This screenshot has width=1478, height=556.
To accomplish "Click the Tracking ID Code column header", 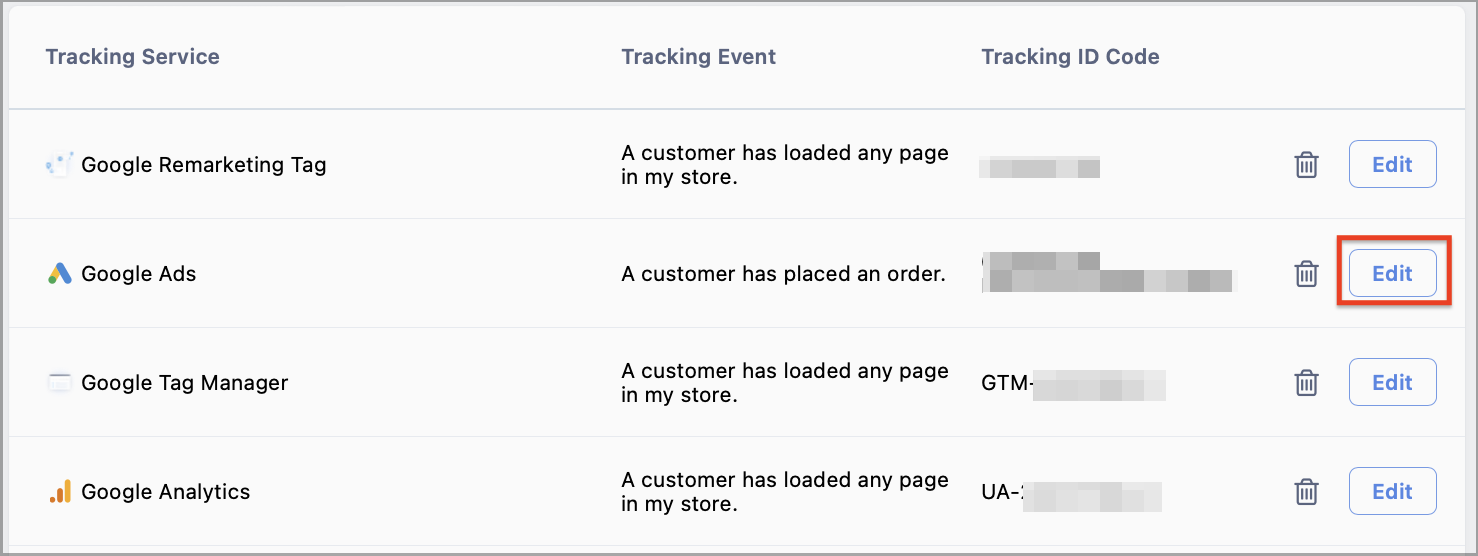I will coord(1070,57).
